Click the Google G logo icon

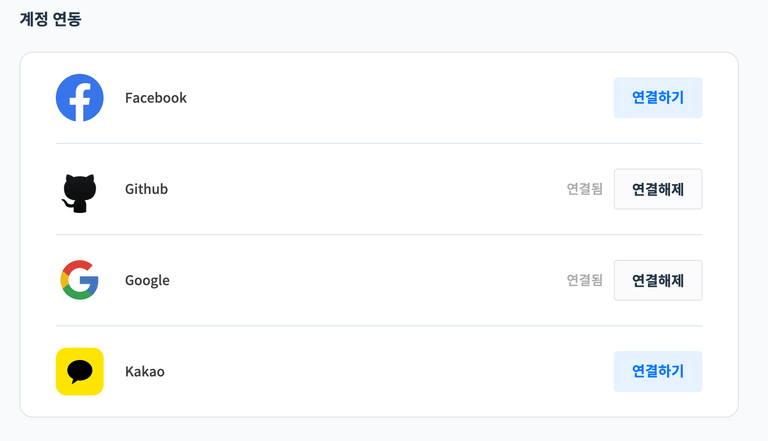click(x=79, y=280)
